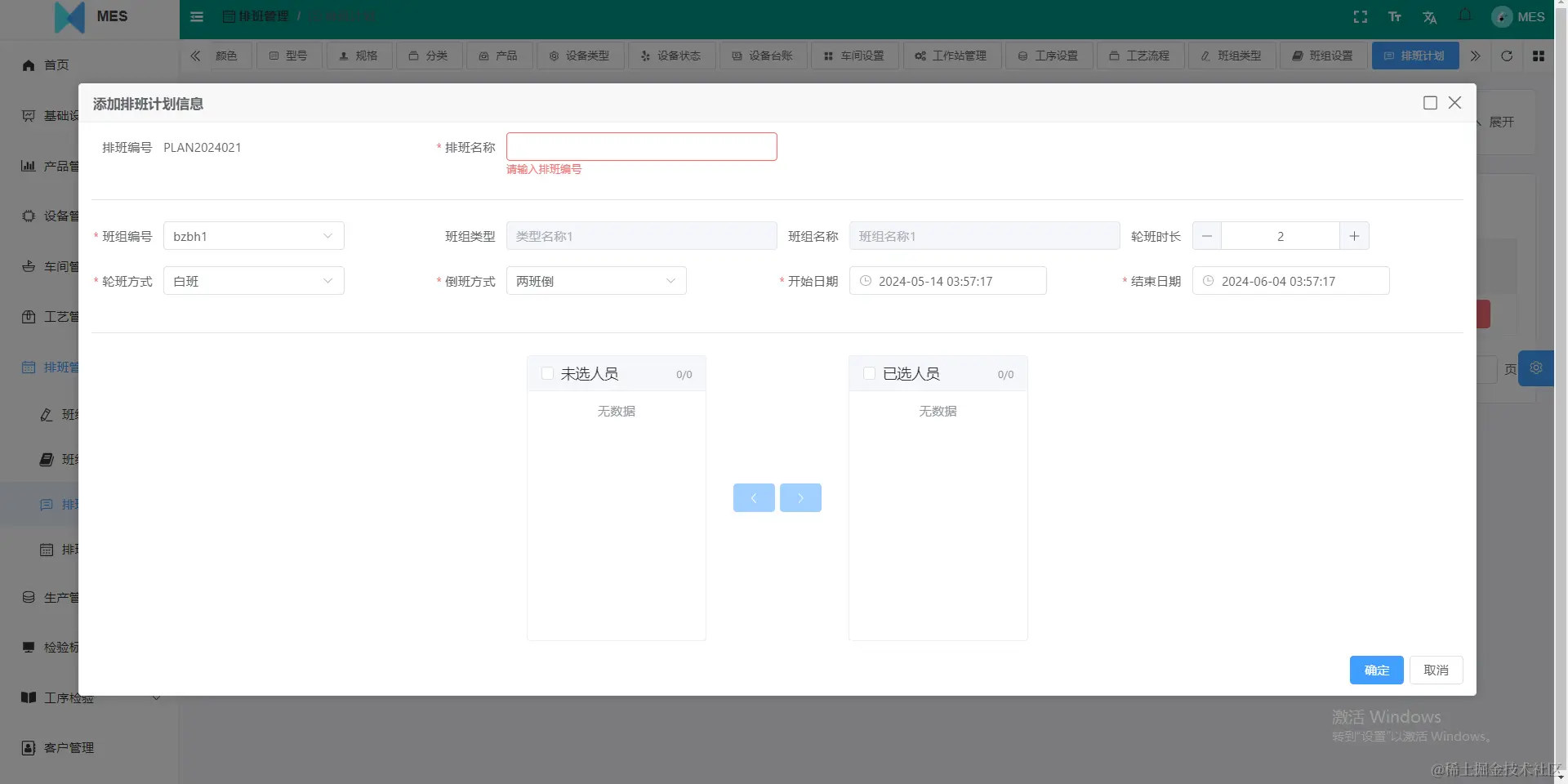
Task: Click the calendar icon for 开始日期
Action: point(866,281)
